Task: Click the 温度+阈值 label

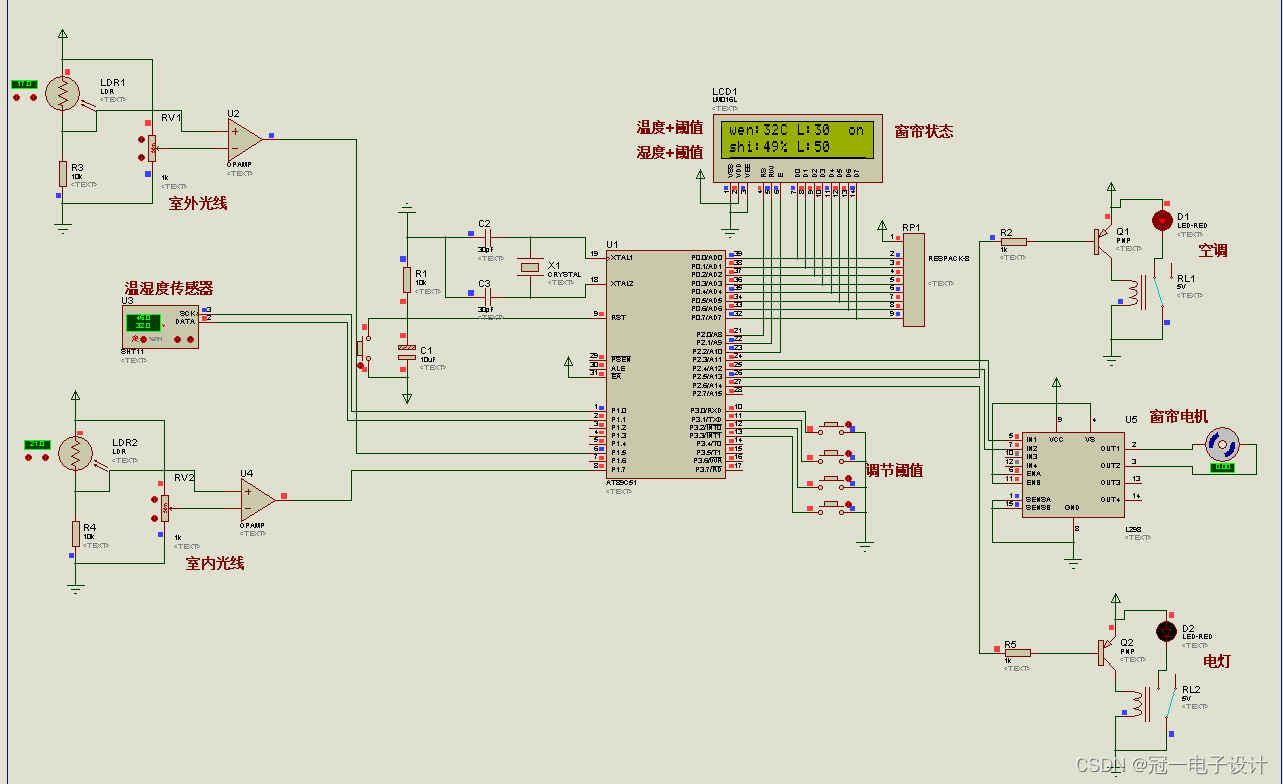Action: click(x=670, y=128)
